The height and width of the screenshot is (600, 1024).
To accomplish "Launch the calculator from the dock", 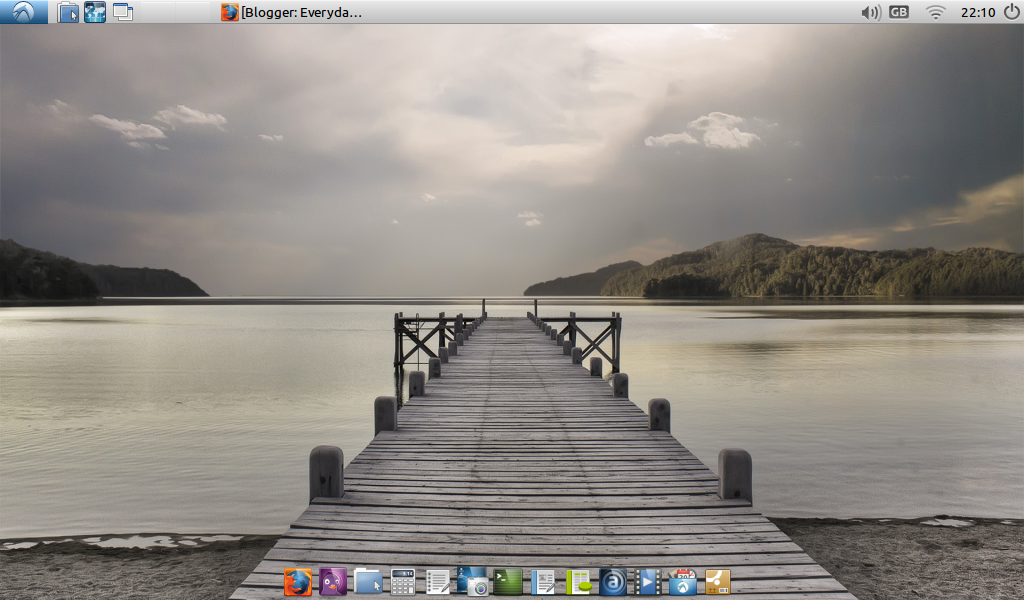I will tap(402, 581).
